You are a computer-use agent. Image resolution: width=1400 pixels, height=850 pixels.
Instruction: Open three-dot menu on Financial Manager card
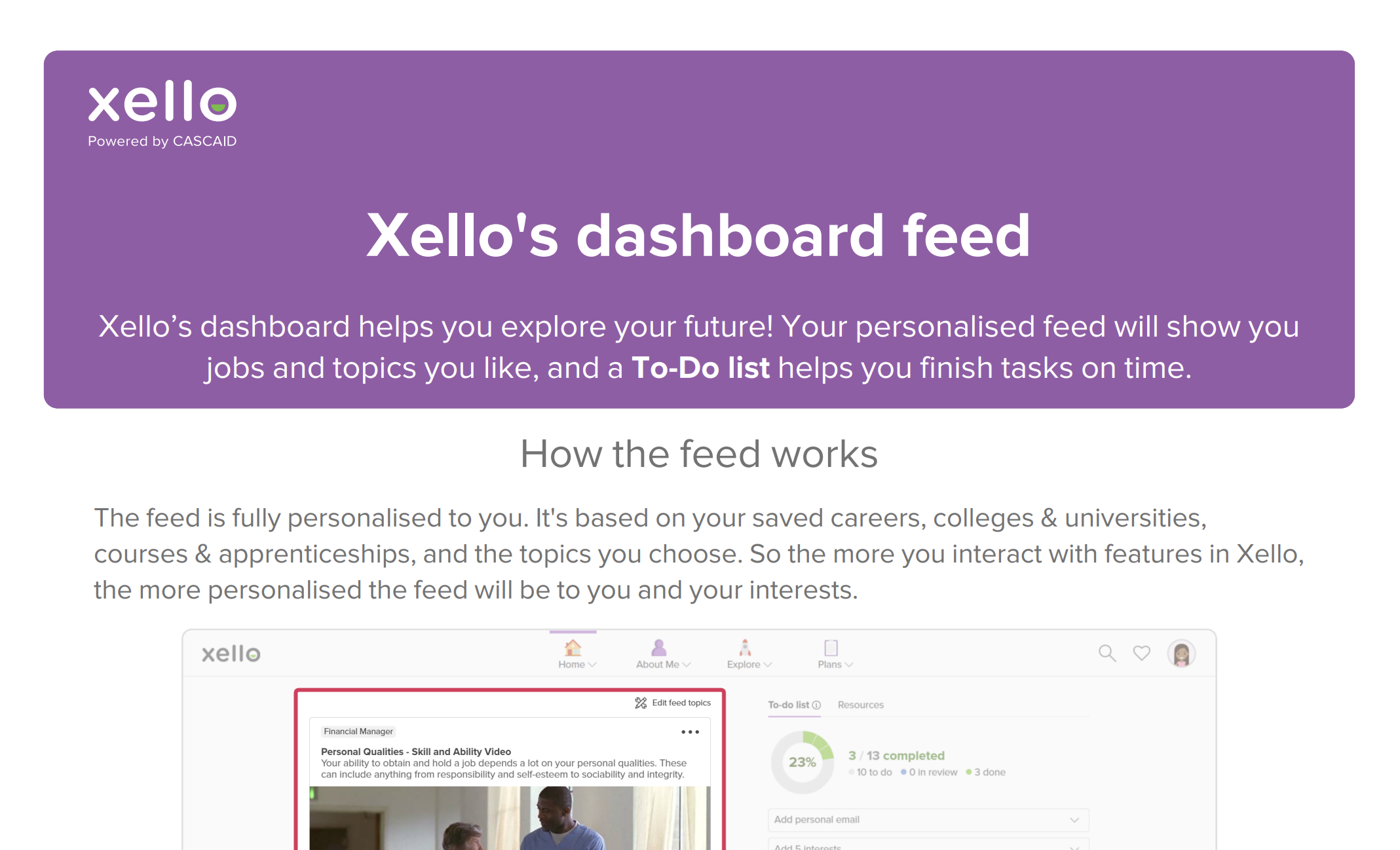(690, 732)
